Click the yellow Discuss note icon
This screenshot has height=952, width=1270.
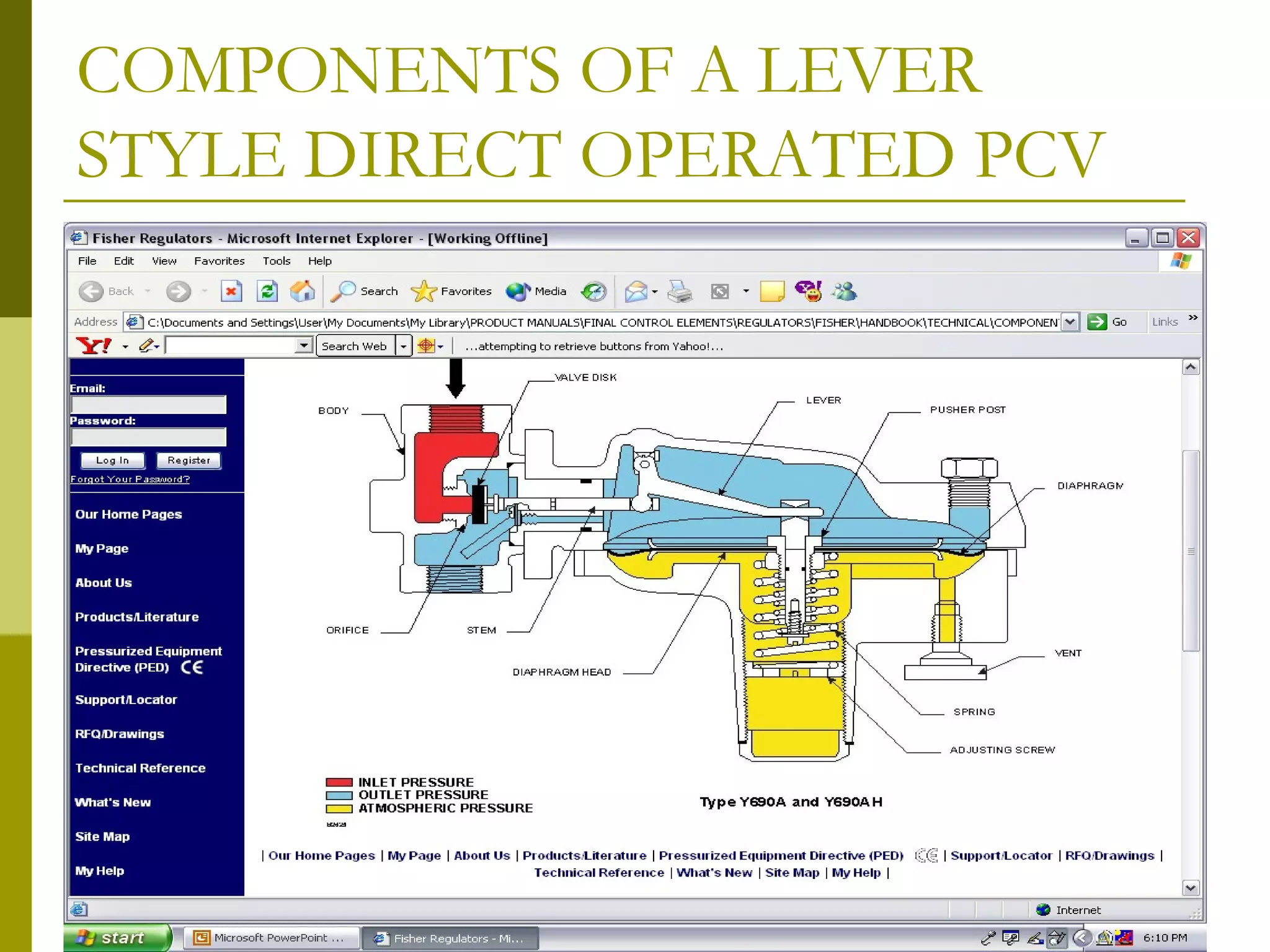click(772, 291)
